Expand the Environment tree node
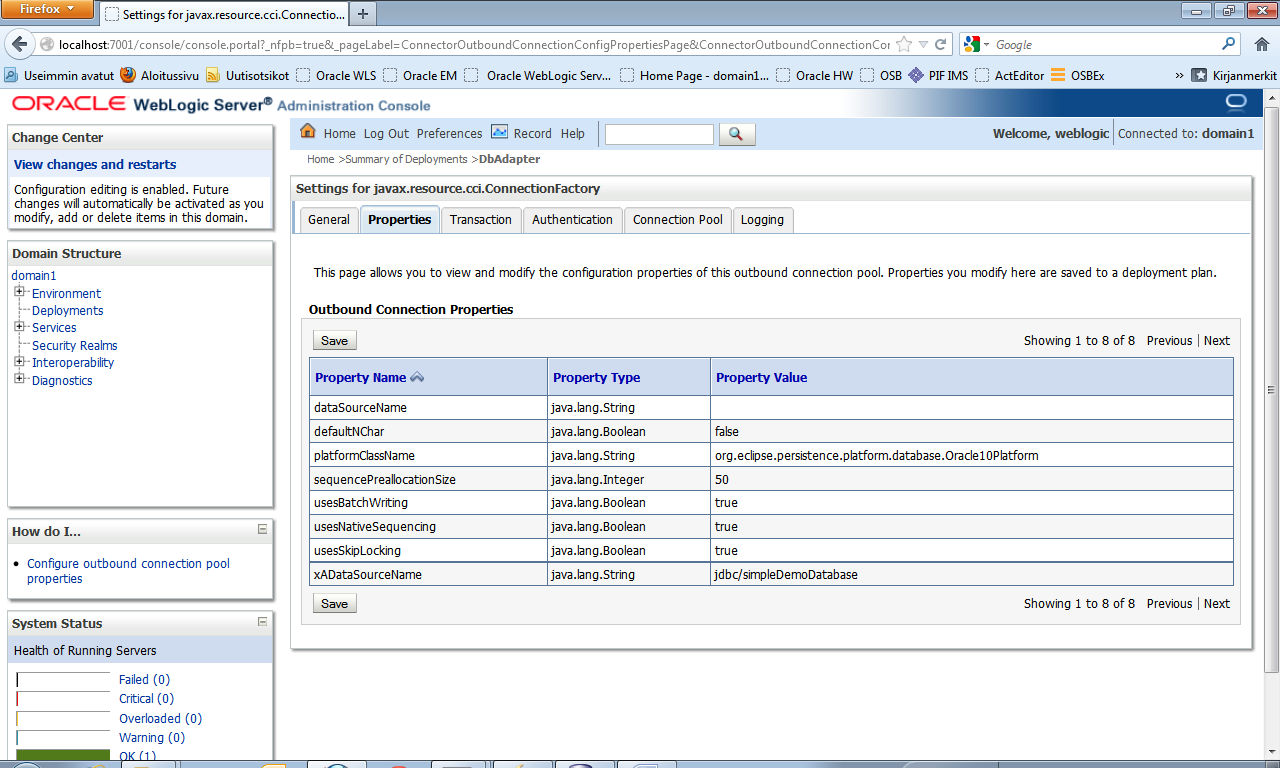The image size is (1280, 768). 18,293
